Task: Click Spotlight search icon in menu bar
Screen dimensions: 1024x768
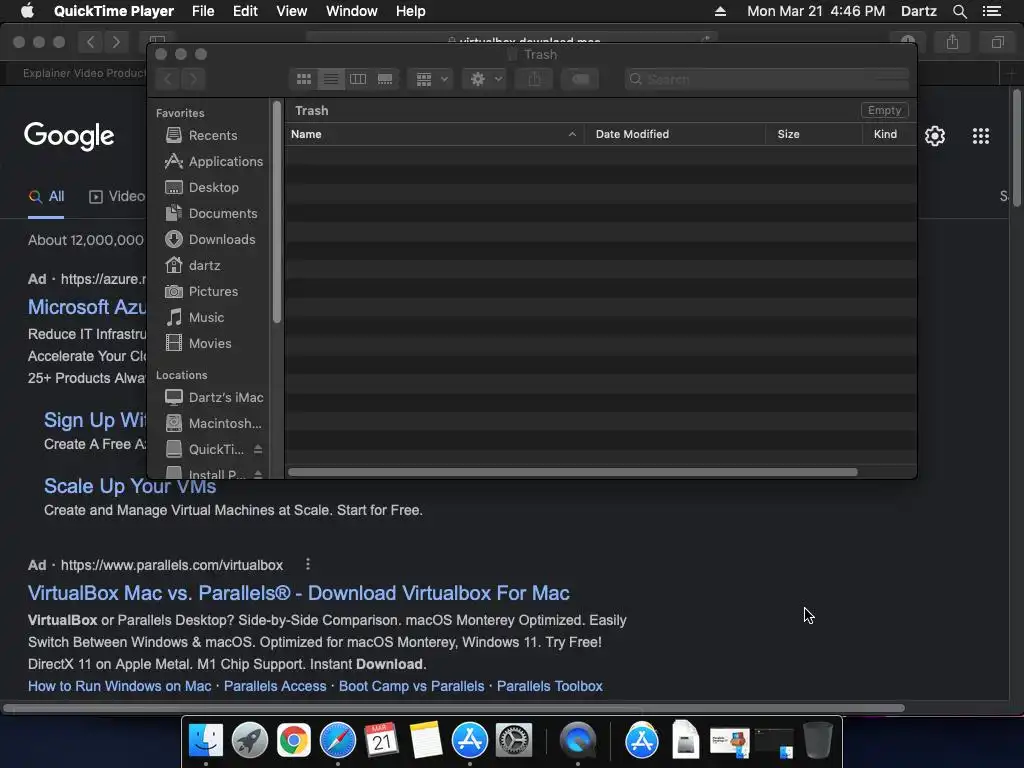Action: point(959,11)
